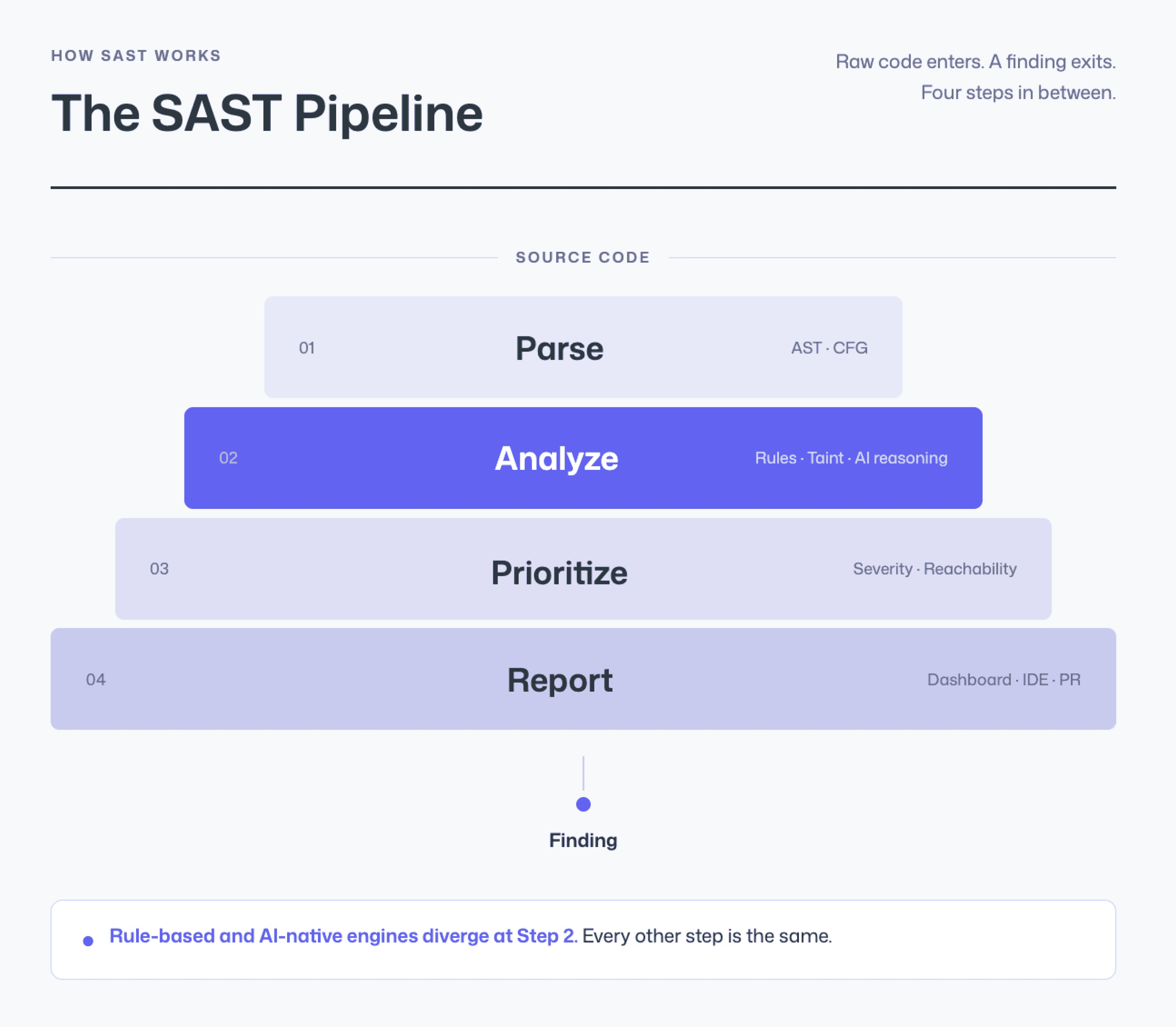1176x1027 pixels.
Task: Click 'Dashboard · IDE · PR' tag text
Action: (1003, 680)
